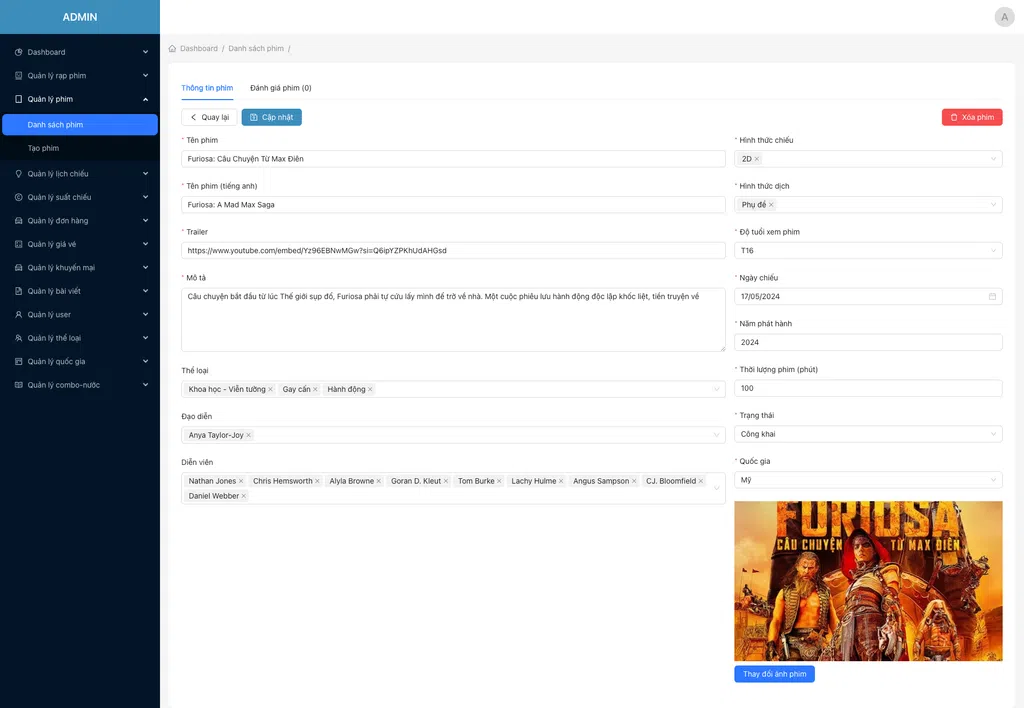Screen dimensions: 1024x708
Task: Remove actor Tom Burke tag
Action: pyautogui.click(x=500, y=481)
